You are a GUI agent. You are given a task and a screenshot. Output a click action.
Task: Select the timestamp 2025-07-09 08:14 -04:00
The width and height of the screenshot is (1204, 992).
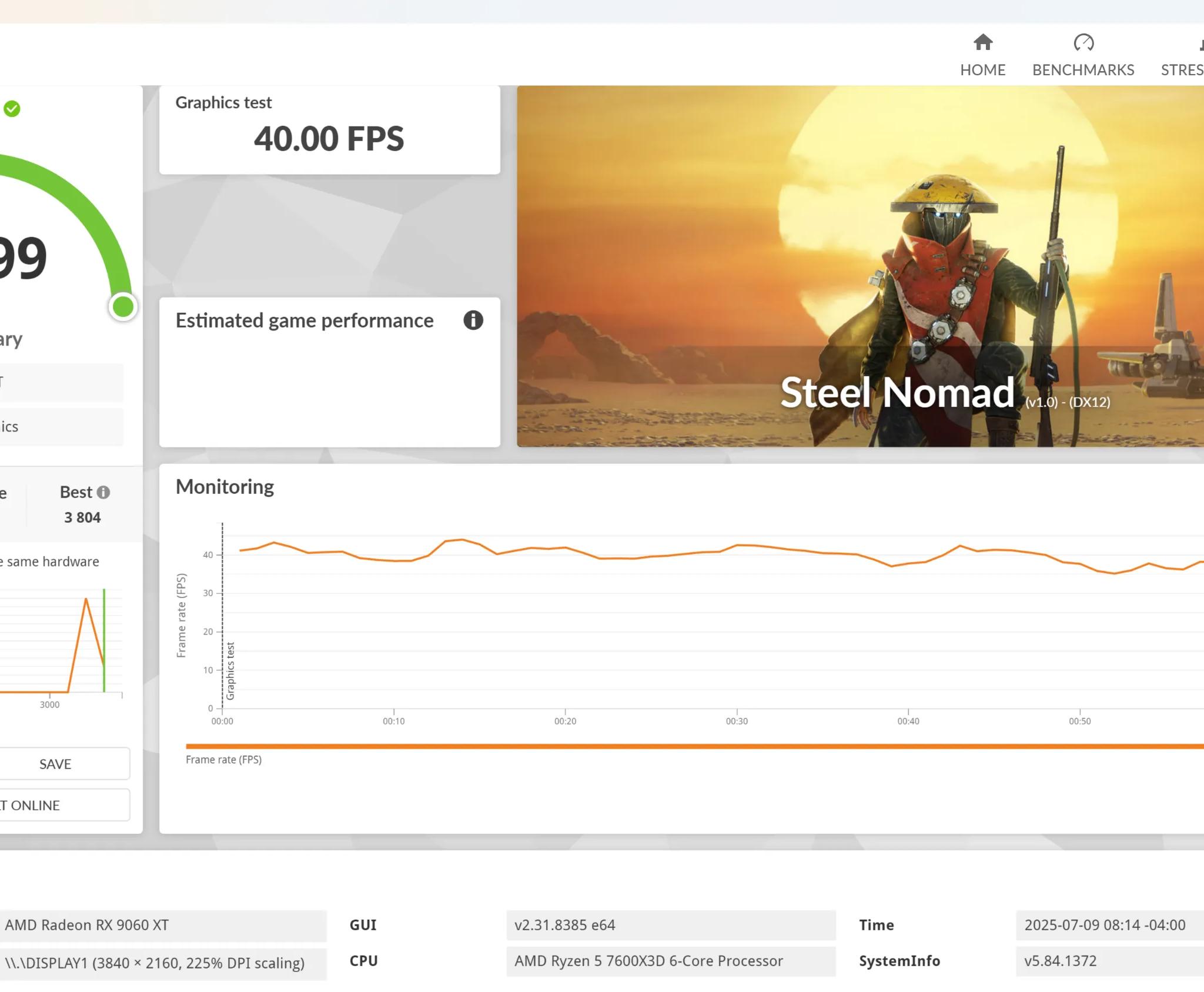click(1109, 925)
